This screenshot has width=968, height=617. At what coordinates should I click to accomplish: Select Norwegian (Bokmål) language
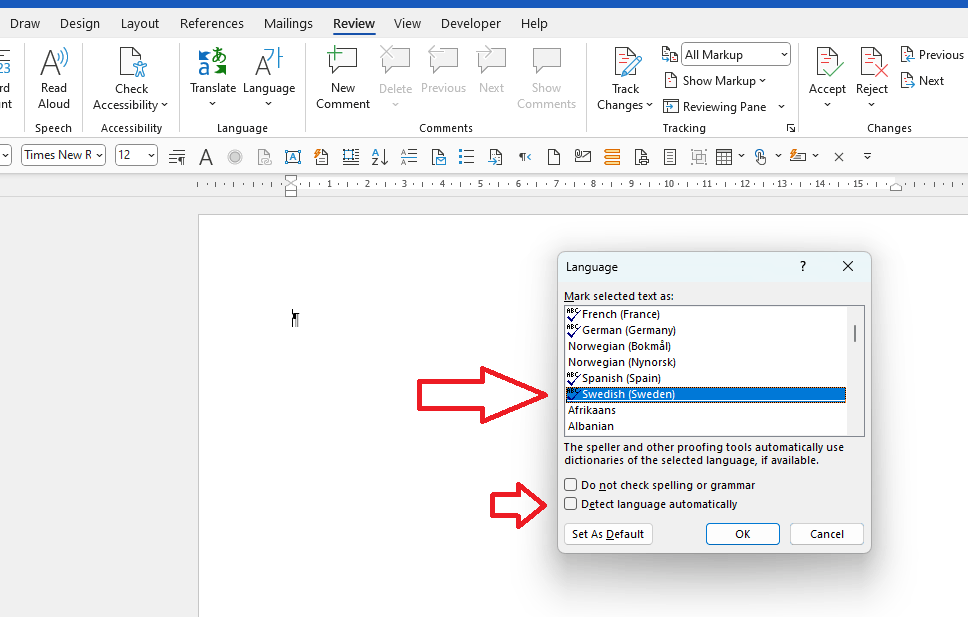pyautogui.click(x=706, y=346)
